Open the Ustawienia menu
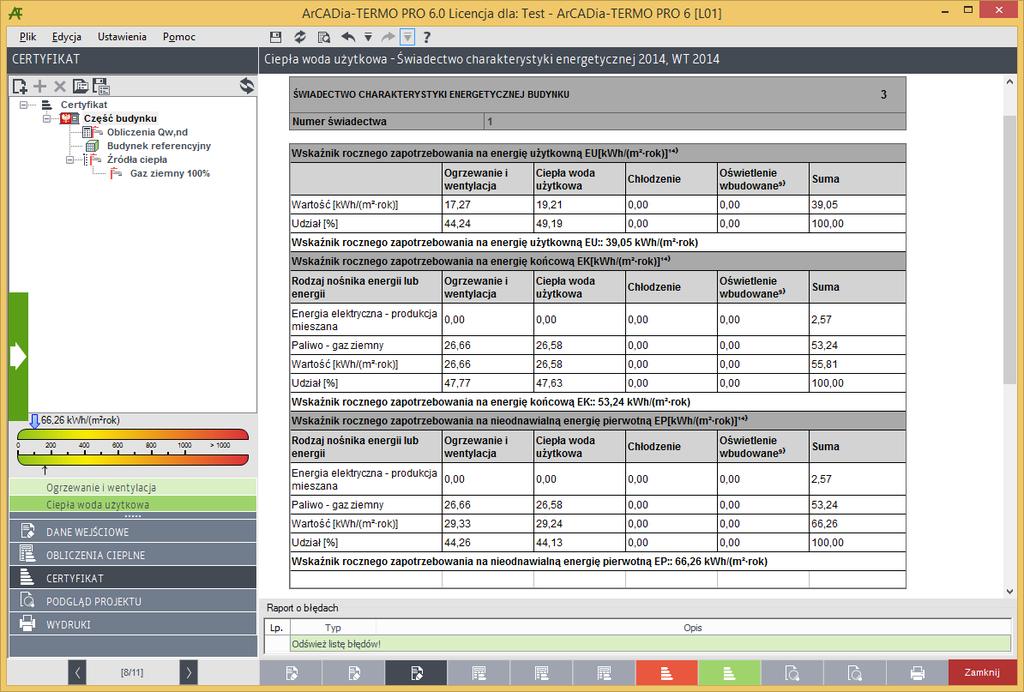Viewport: 1024px width, 692px height. point(122,37)
